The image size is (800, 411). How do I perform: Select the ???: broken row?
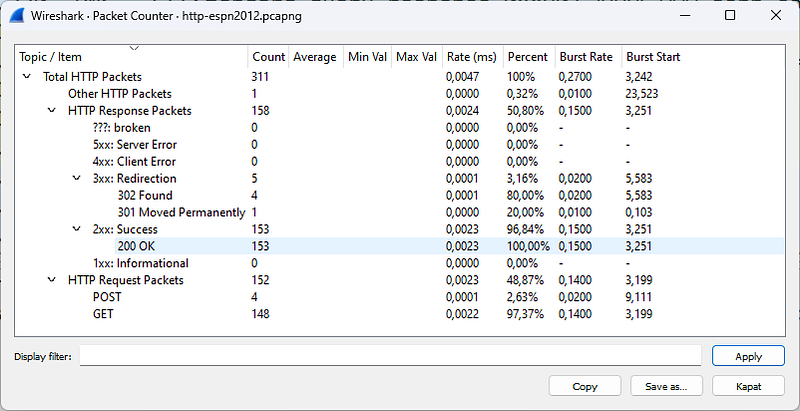tap(399, 127)
